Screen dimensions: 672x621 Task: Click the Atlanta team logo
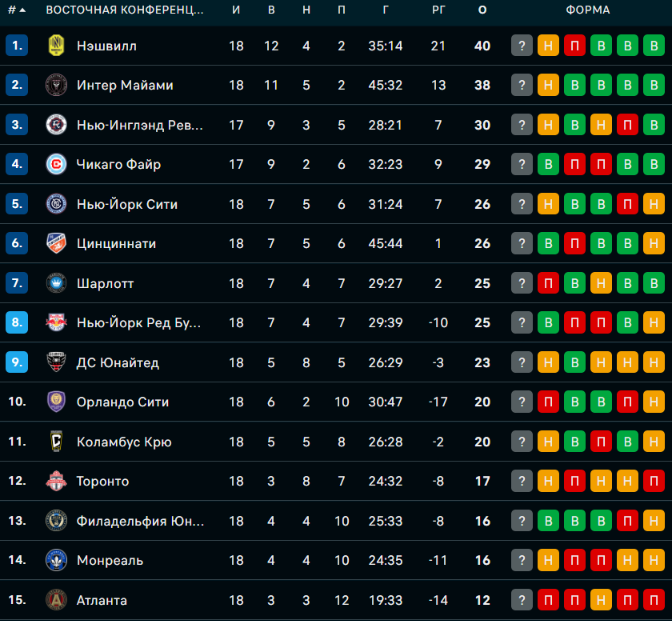point(56,600)
